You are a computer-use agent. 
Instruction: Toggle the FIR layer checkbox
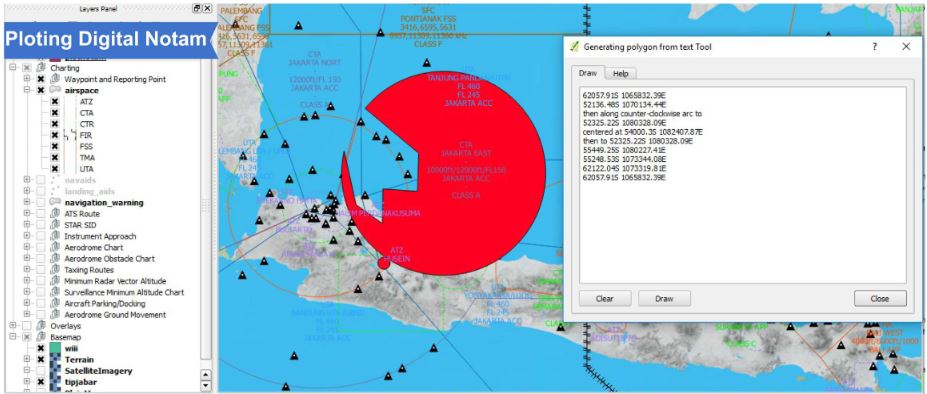pyautogui.click(x=54, y=135)
